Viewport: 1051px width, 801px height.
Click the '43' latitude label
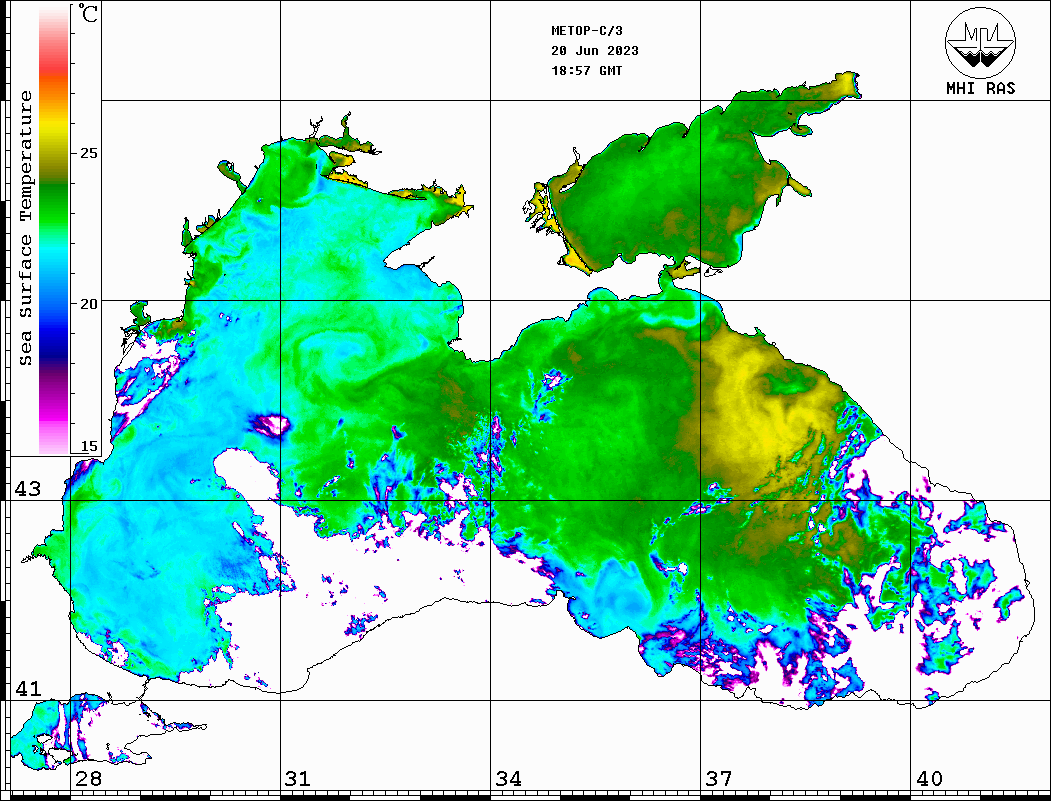point(28,489)
